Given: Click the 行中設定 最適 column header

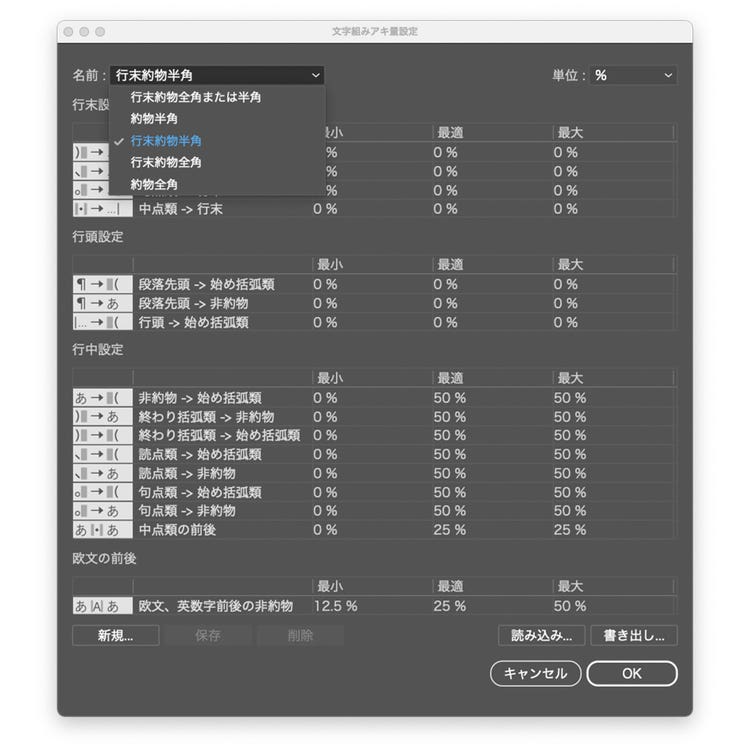Looking at the screenshot, I should coord(451,378).
